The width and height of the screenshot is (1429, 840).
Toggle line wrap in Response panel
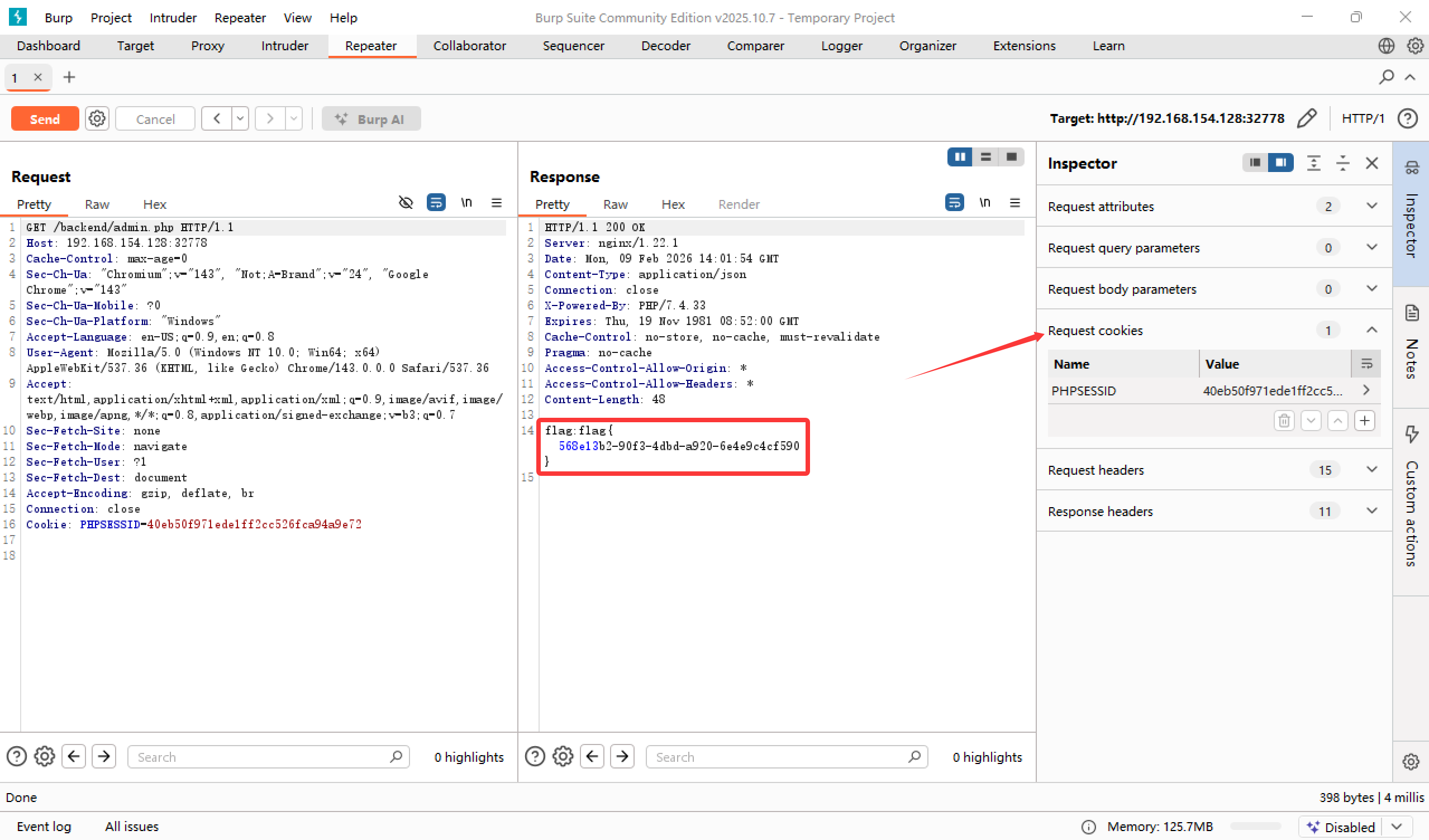[x=954, y=203]
